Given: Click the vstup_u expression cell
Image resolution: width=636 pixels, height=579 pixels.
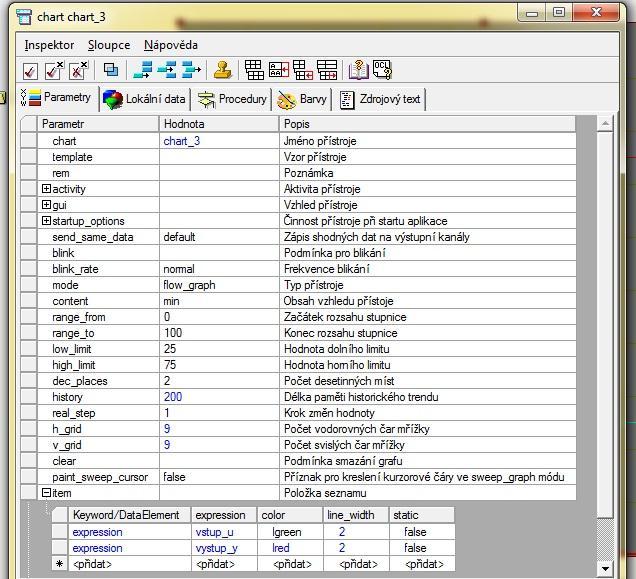Looking at the screenshot, I should click(x=224, y=532).
